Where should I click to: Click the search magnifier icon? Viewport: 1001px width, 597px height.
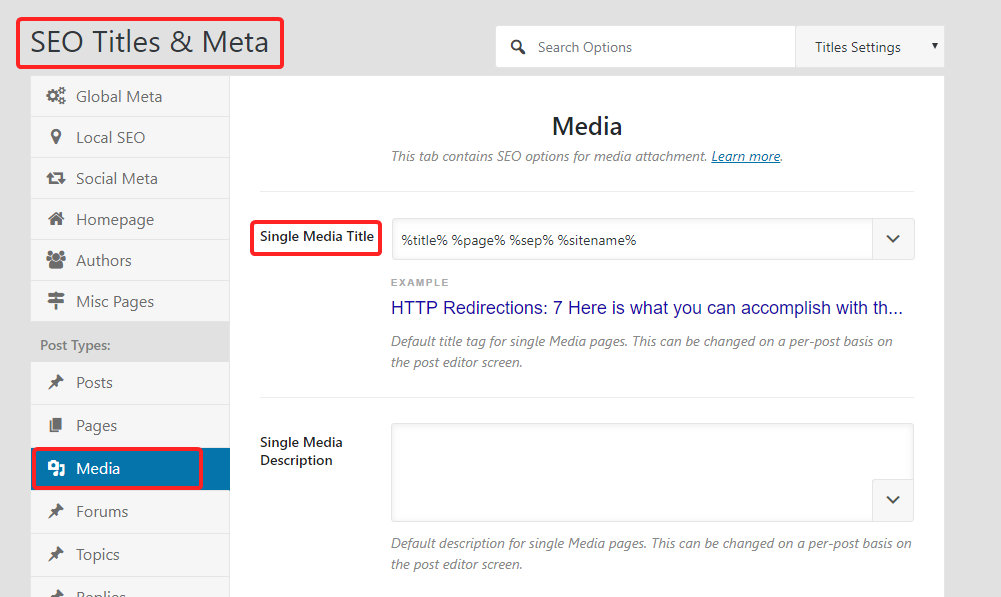tap(518, 47)
